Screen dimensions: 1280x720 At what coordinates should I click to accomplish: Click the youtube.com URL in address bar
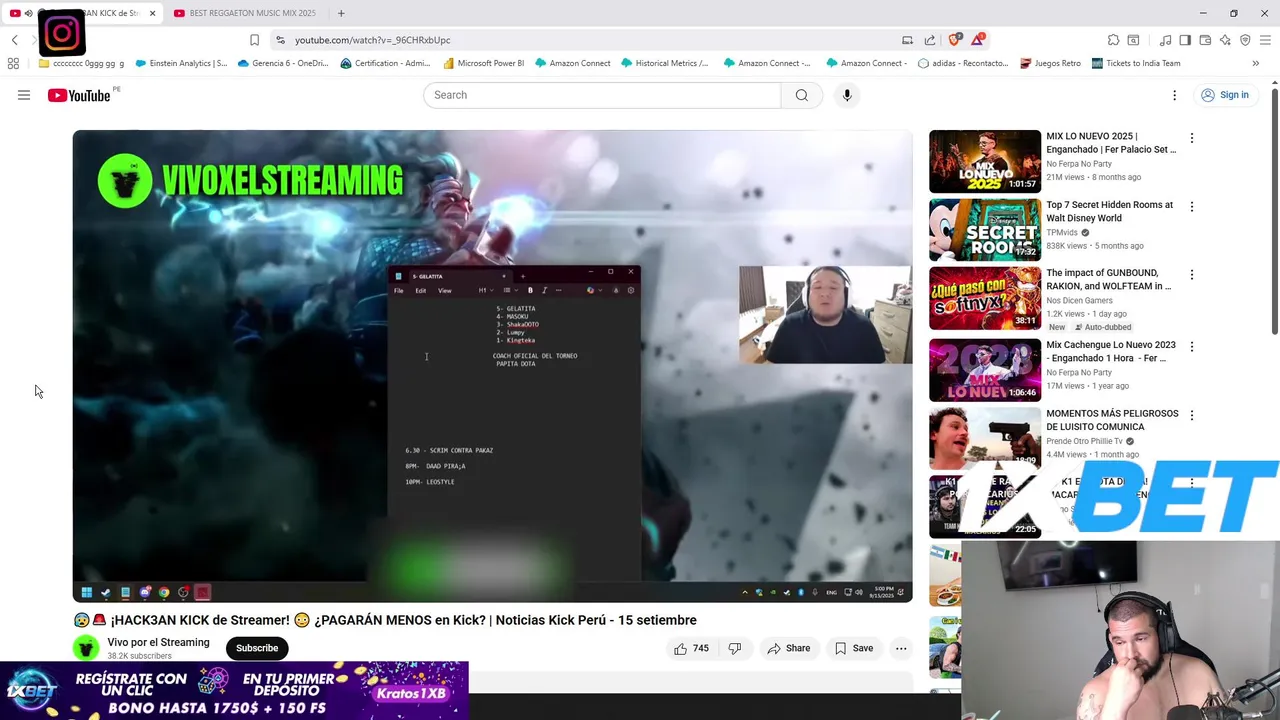pyautogui.click(x=372, y=40)
